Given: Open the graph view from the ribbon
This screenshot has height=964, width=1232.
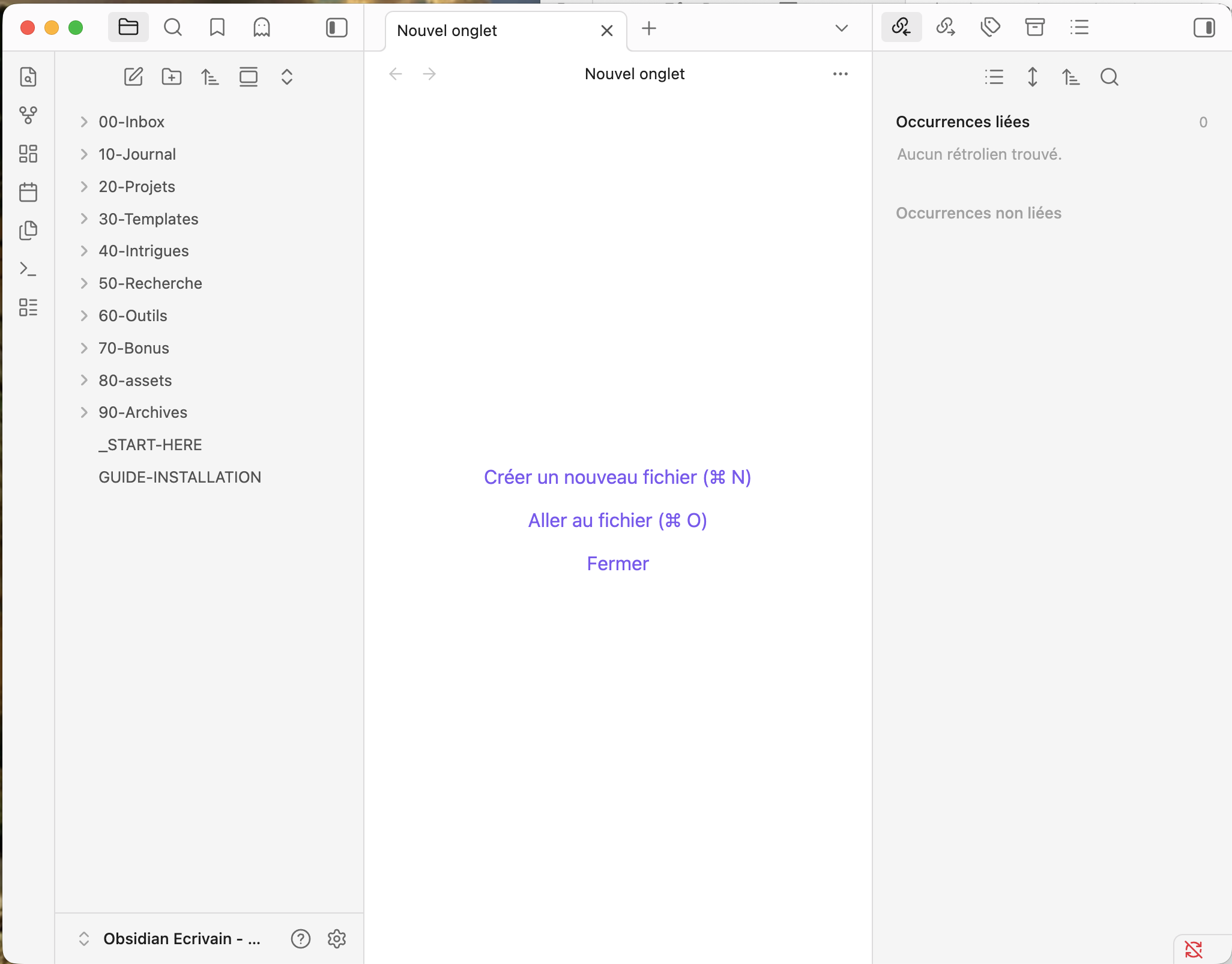Looking at the screenshot, I should (28, 115).
